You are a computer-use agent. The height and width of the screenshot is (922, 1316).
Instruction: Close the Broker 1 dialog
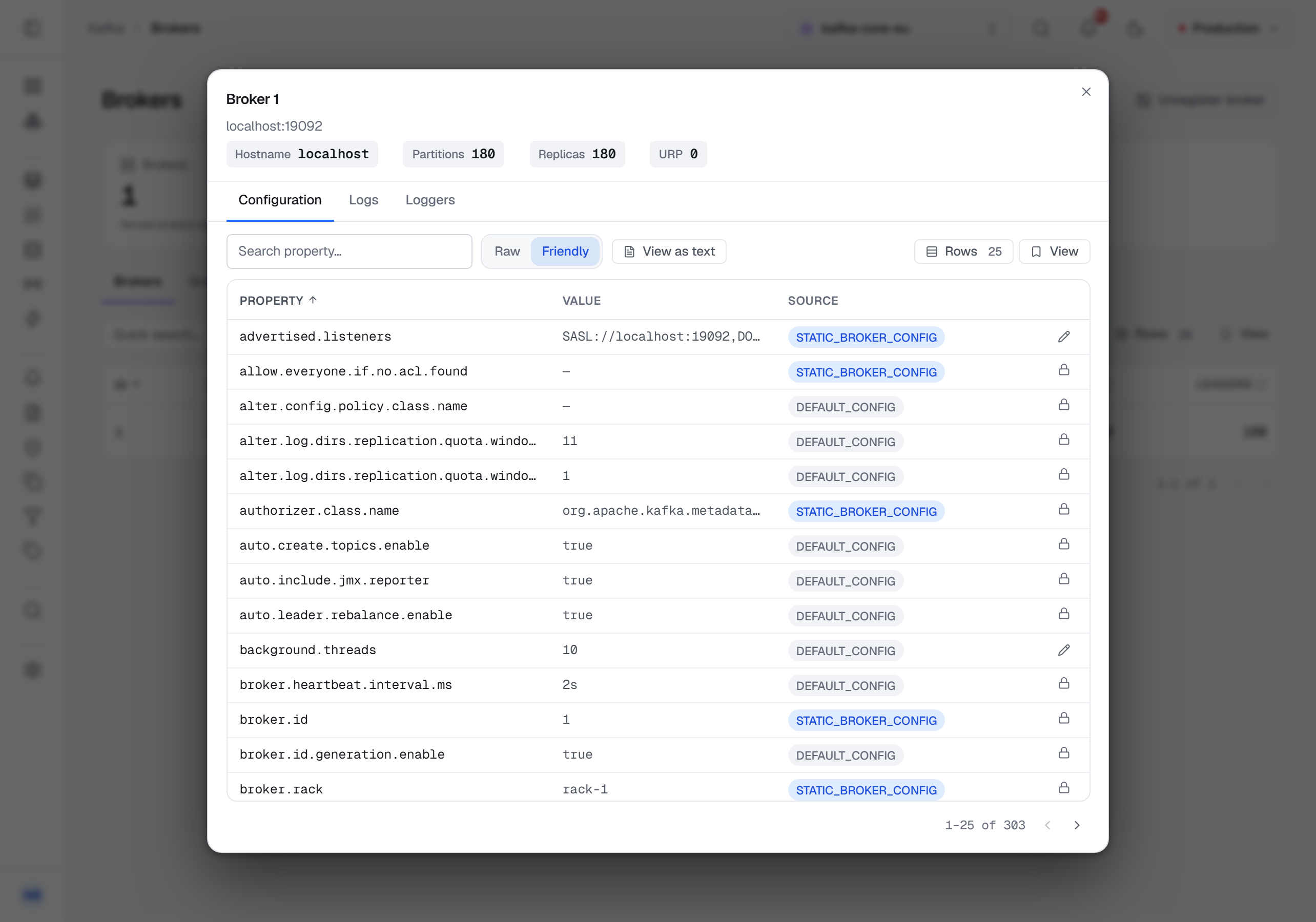[1085, 92]
